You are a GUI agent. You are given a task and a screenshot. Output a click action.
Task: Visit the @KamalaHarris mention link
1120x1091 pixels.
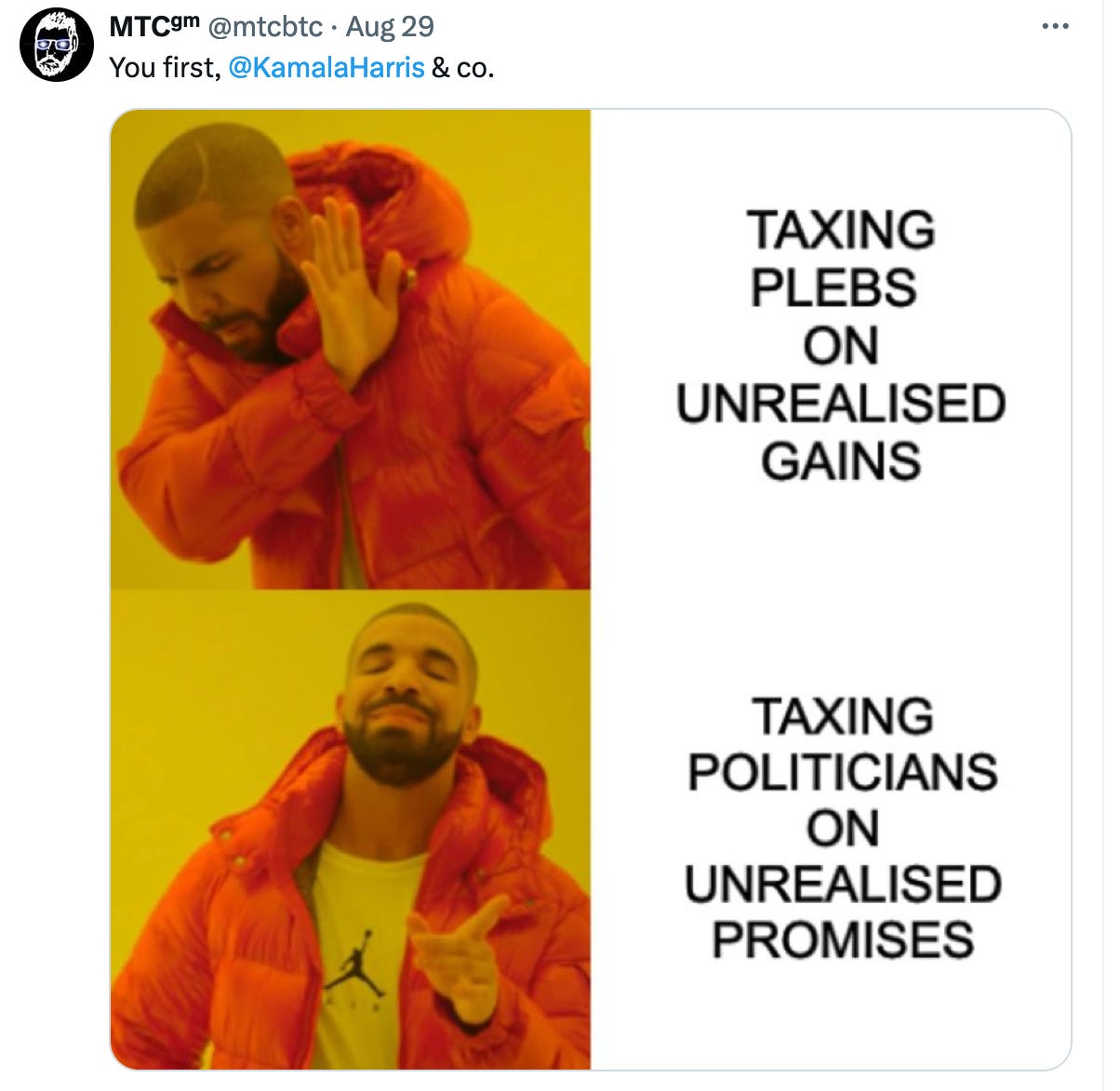[x=326, y=67]
